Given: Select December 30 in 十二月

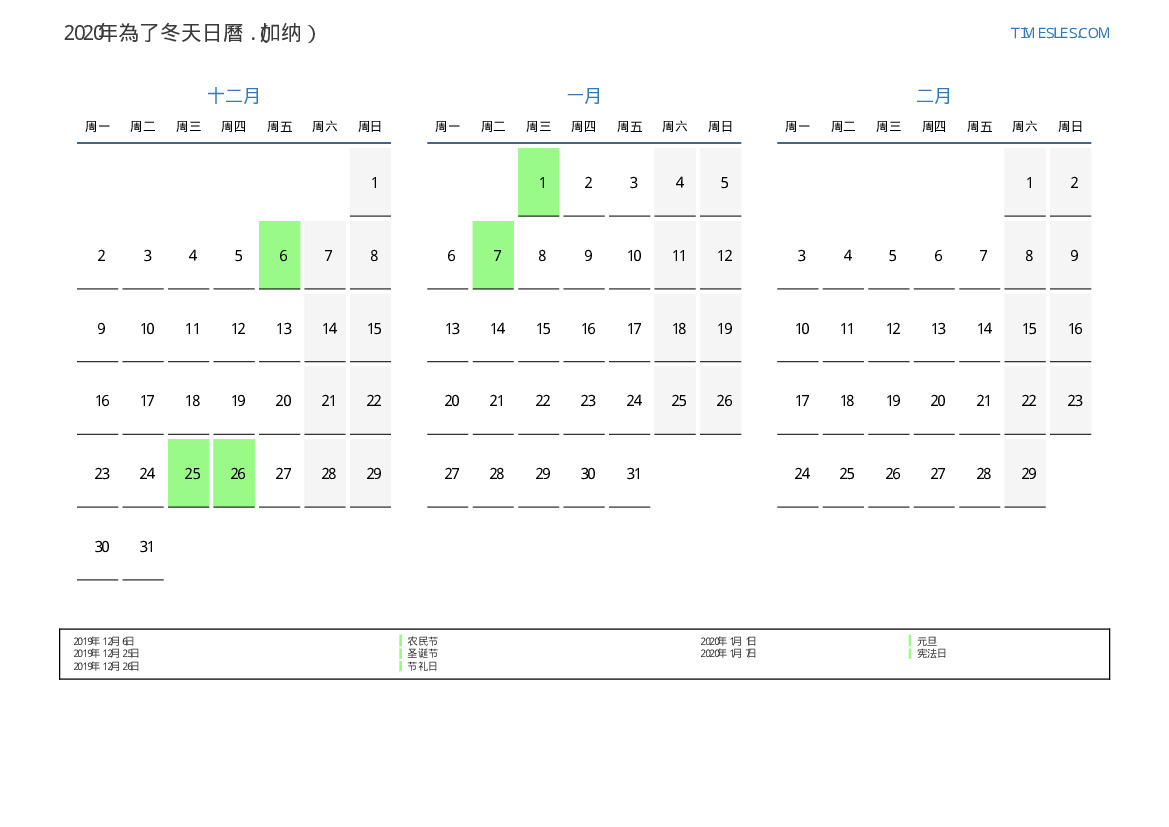Looking at the screenshot, I should (x=98, y=547).
